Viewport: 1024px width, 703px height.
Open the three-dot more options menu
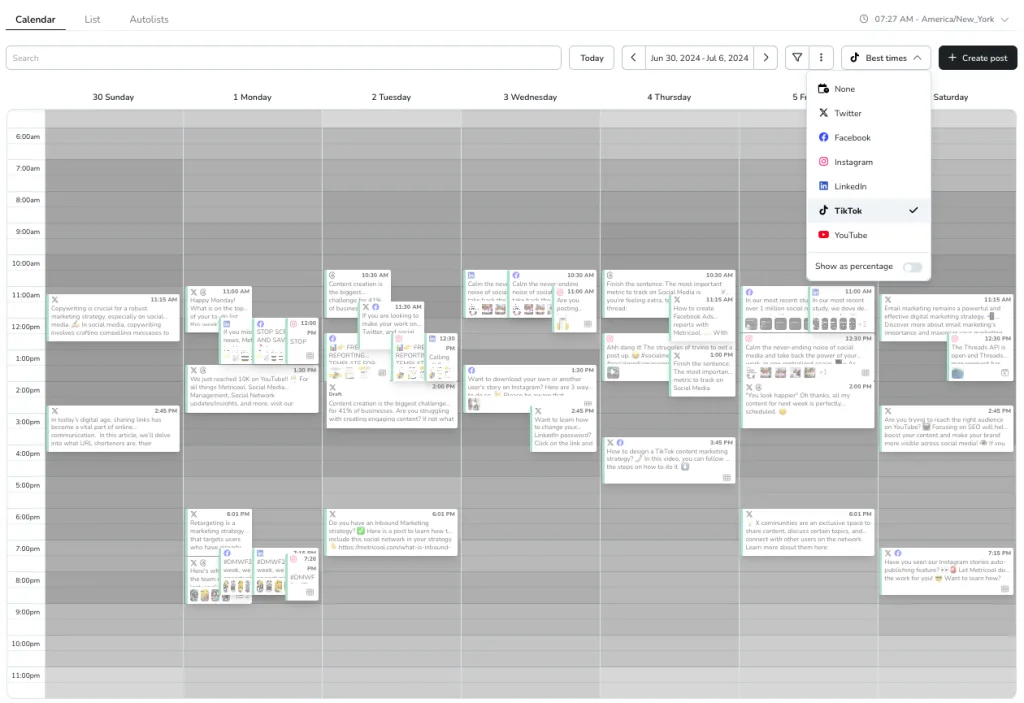tap(820, 58)
